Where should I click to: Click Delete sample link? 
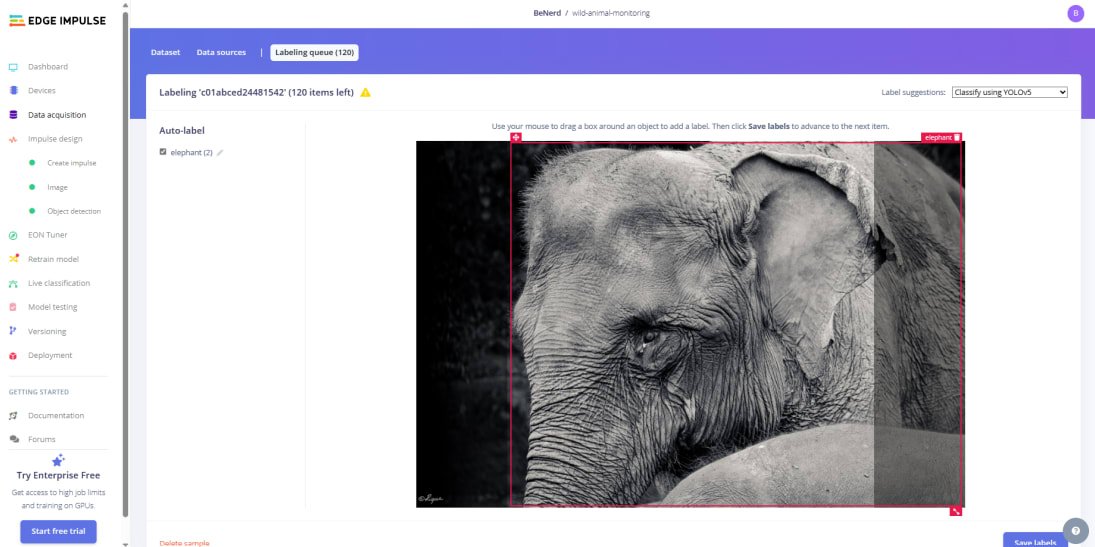tap(184, 543)
